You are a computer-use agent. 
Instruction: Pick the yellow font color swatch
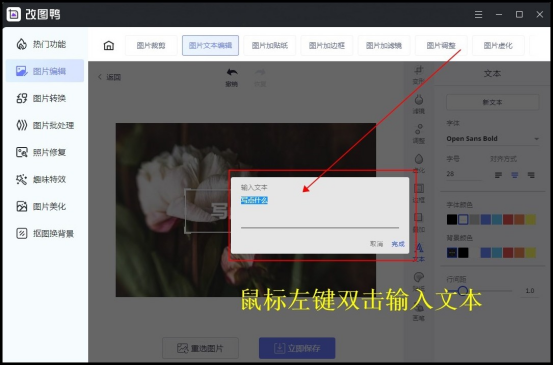[531, 219]
